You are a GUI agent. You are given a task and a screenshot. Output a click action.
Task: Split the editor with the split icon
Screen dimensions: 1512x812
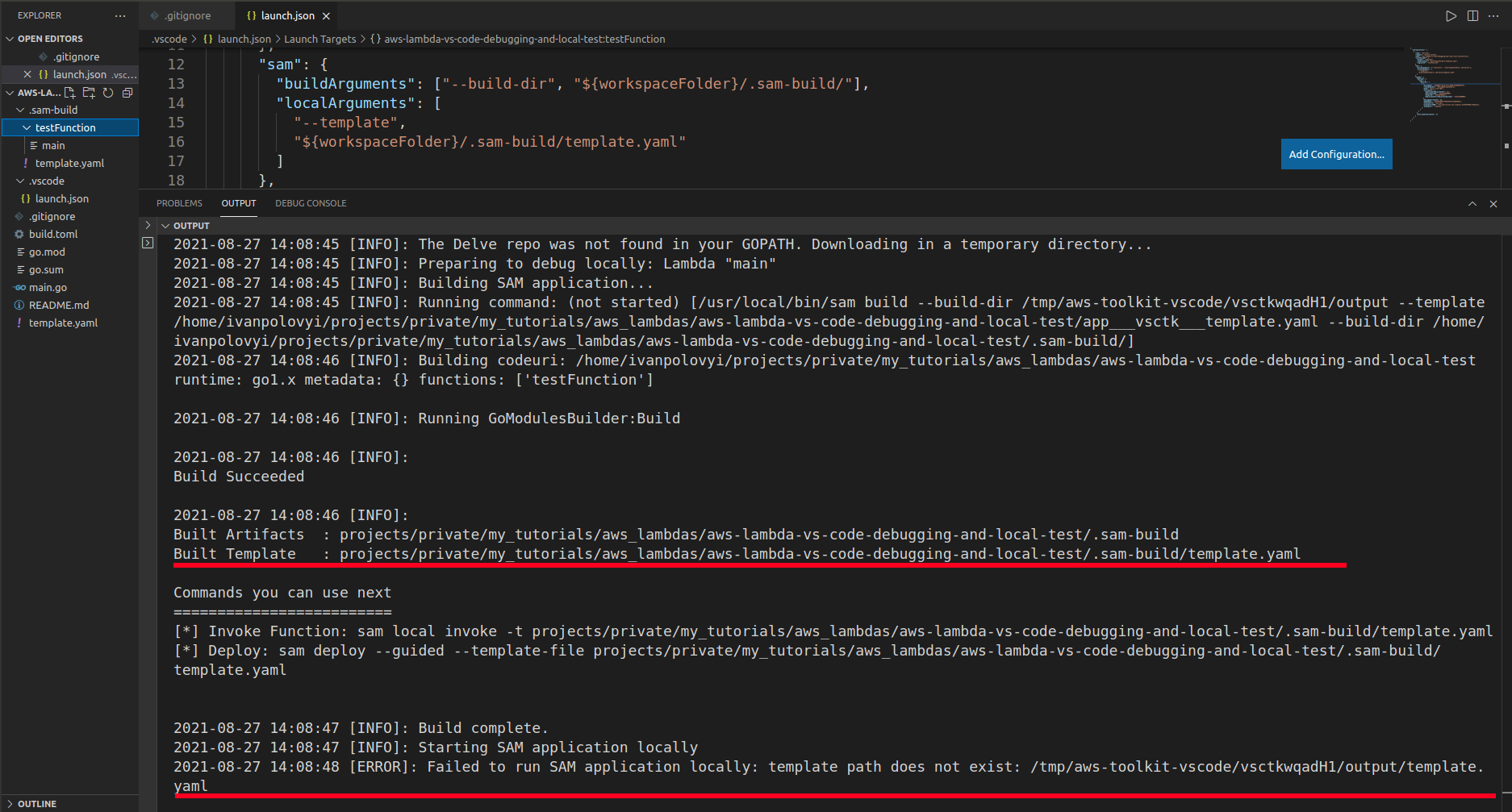click(1472, 15)
